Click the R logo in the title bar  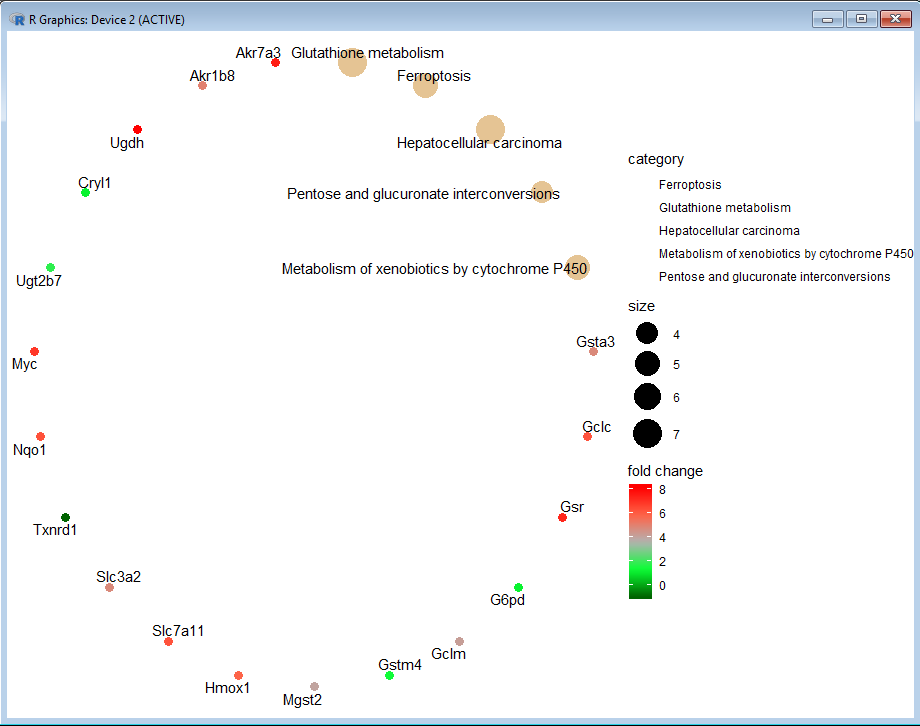[x=17, y=18]
